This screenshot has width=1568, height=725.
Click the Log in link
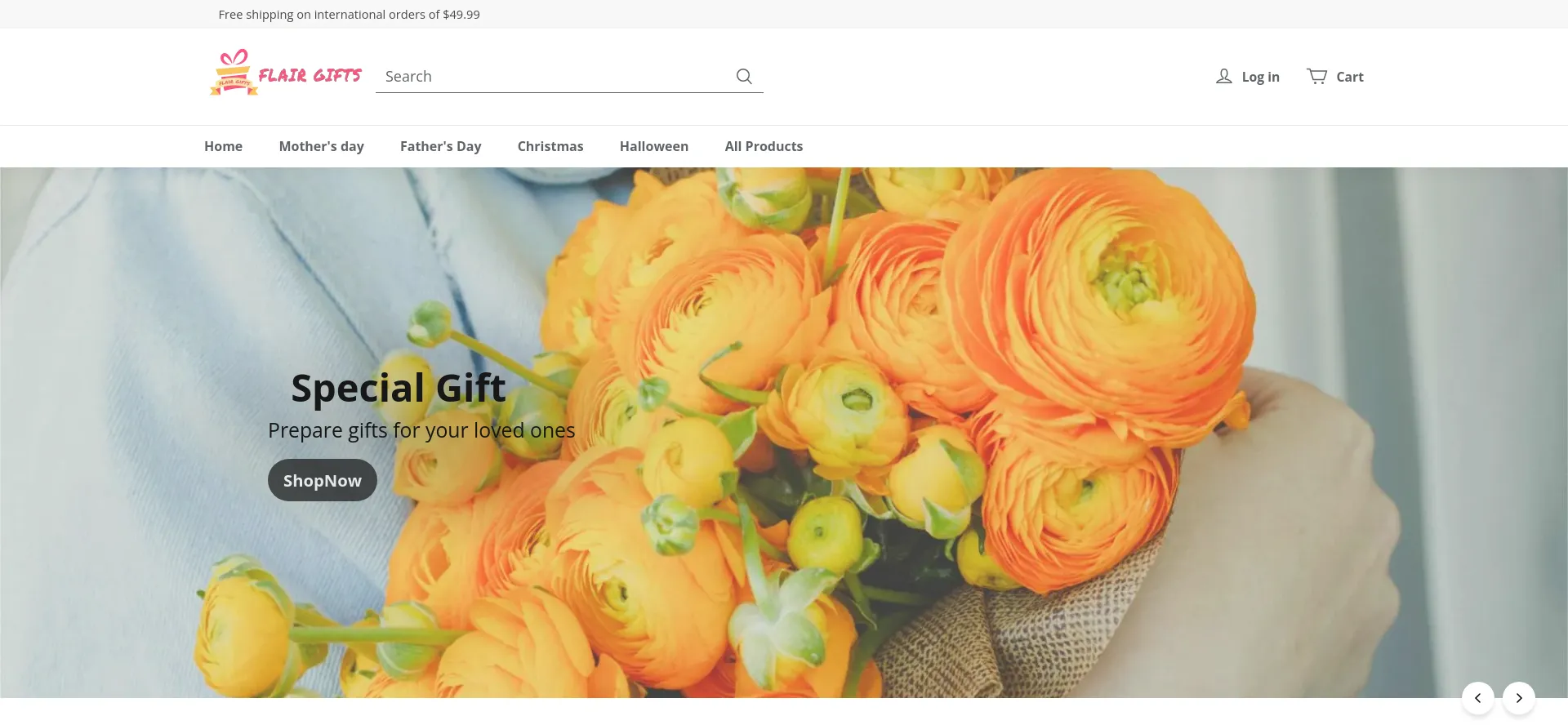coord(1260,77)
